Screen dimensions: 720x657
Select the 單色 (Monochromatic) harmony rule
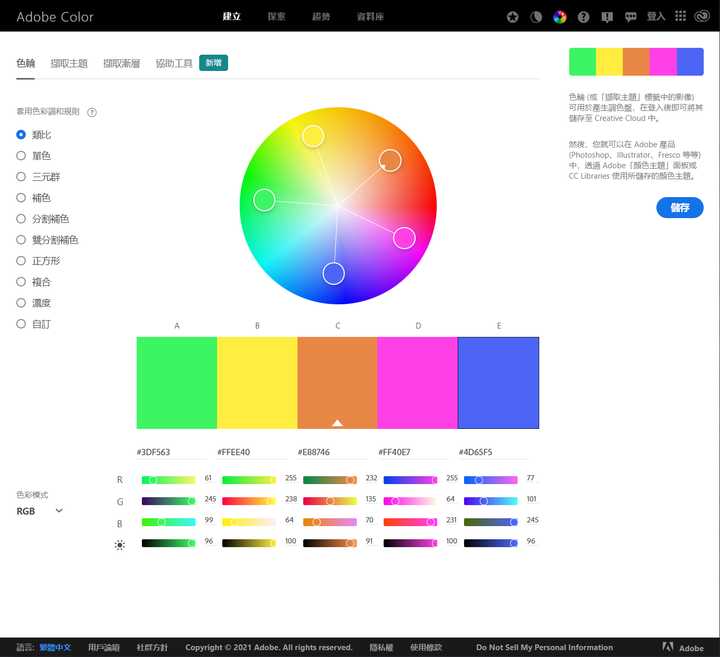click(x=34, y=156)
